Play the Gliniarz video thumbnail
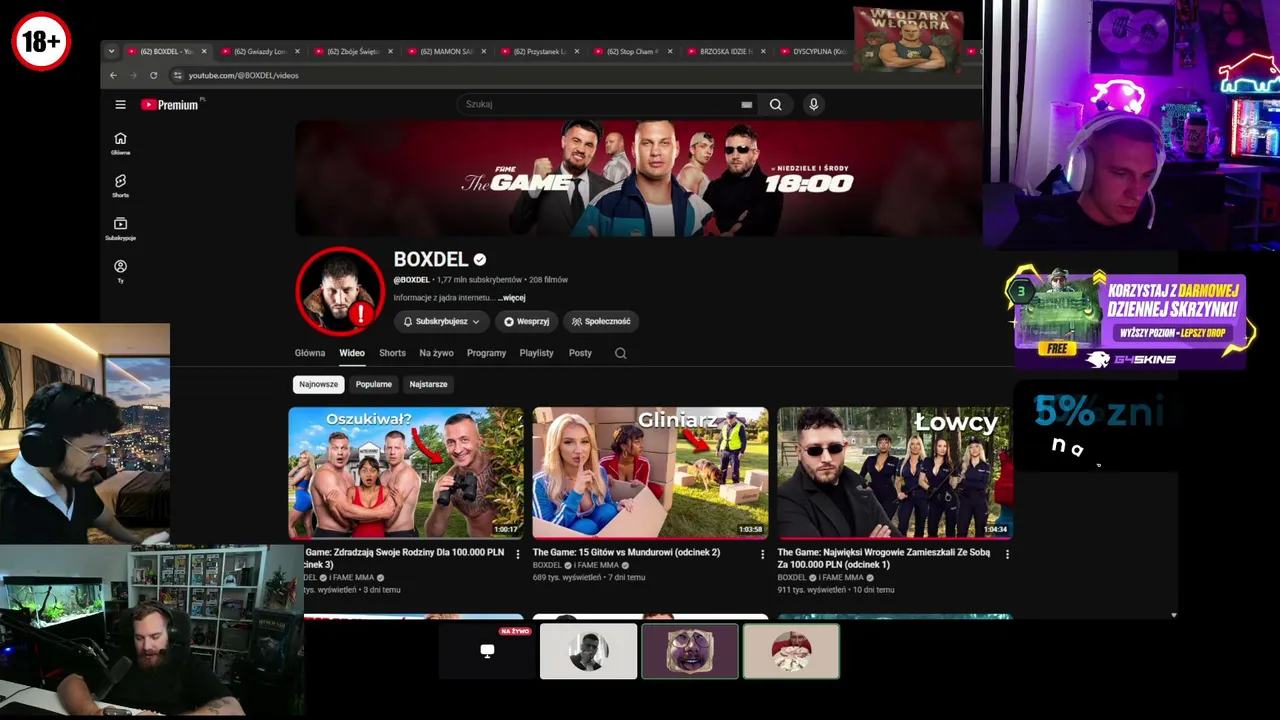The image size is (1280, 720). pos(650,472)
